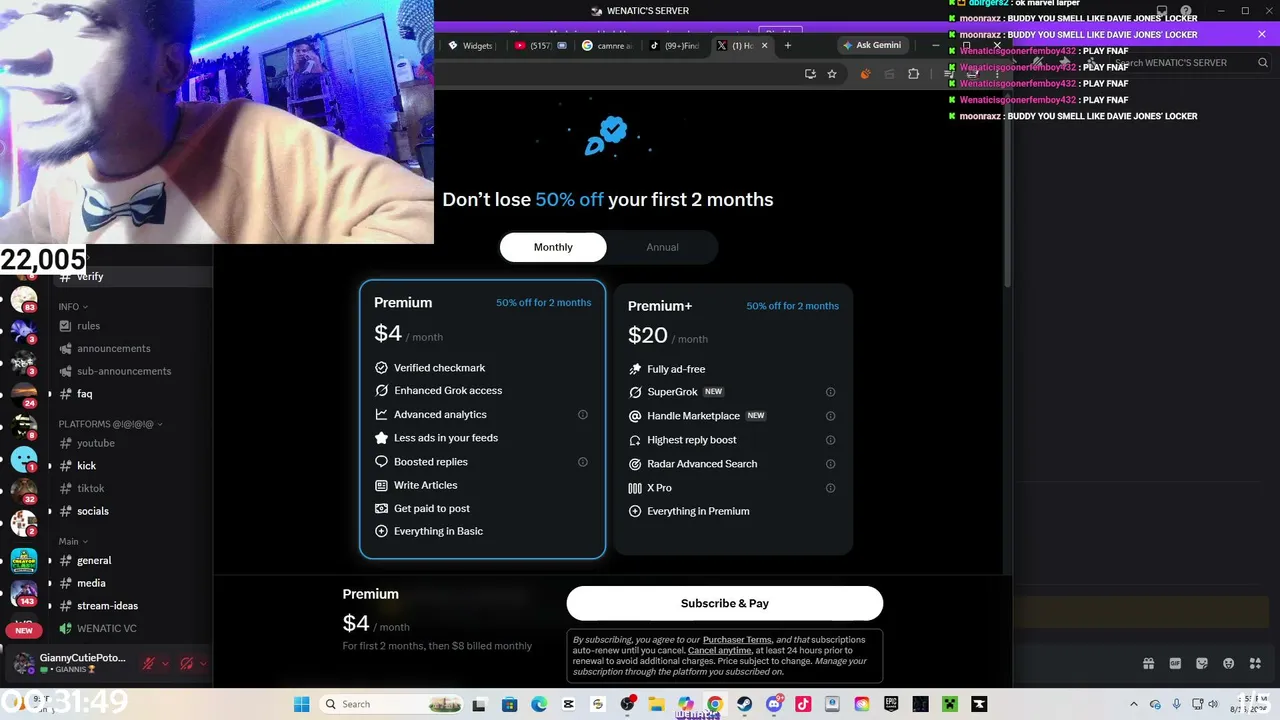The image size is (1280, 720).
Task: Open Discord from the taskbar
Action: pos(774,704)
